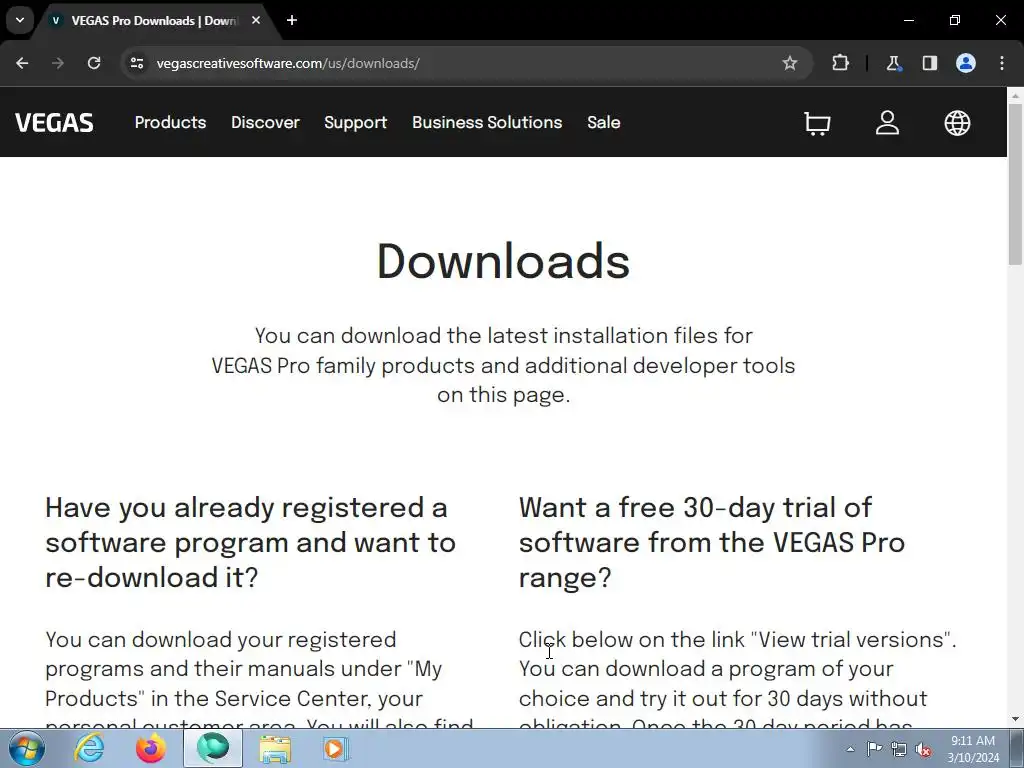Click heading "Want a free 30-day trial"
Viewport: 1024px width, 768px height.
pyautogui.click(x=712, y=542)
